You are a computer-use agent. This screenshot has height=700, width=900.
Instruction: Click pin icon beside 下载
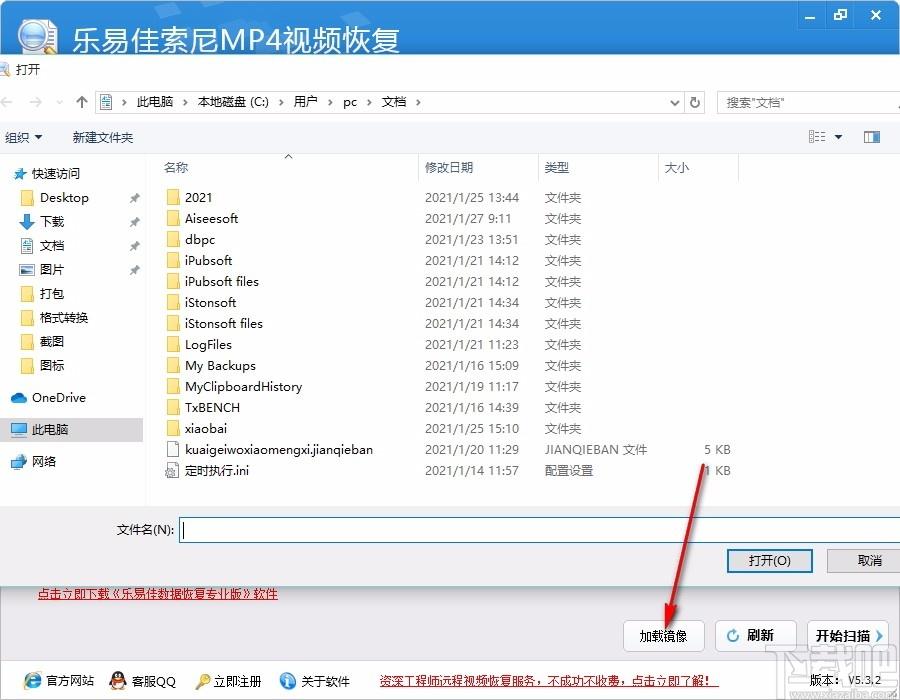click(x=134, y=222)
